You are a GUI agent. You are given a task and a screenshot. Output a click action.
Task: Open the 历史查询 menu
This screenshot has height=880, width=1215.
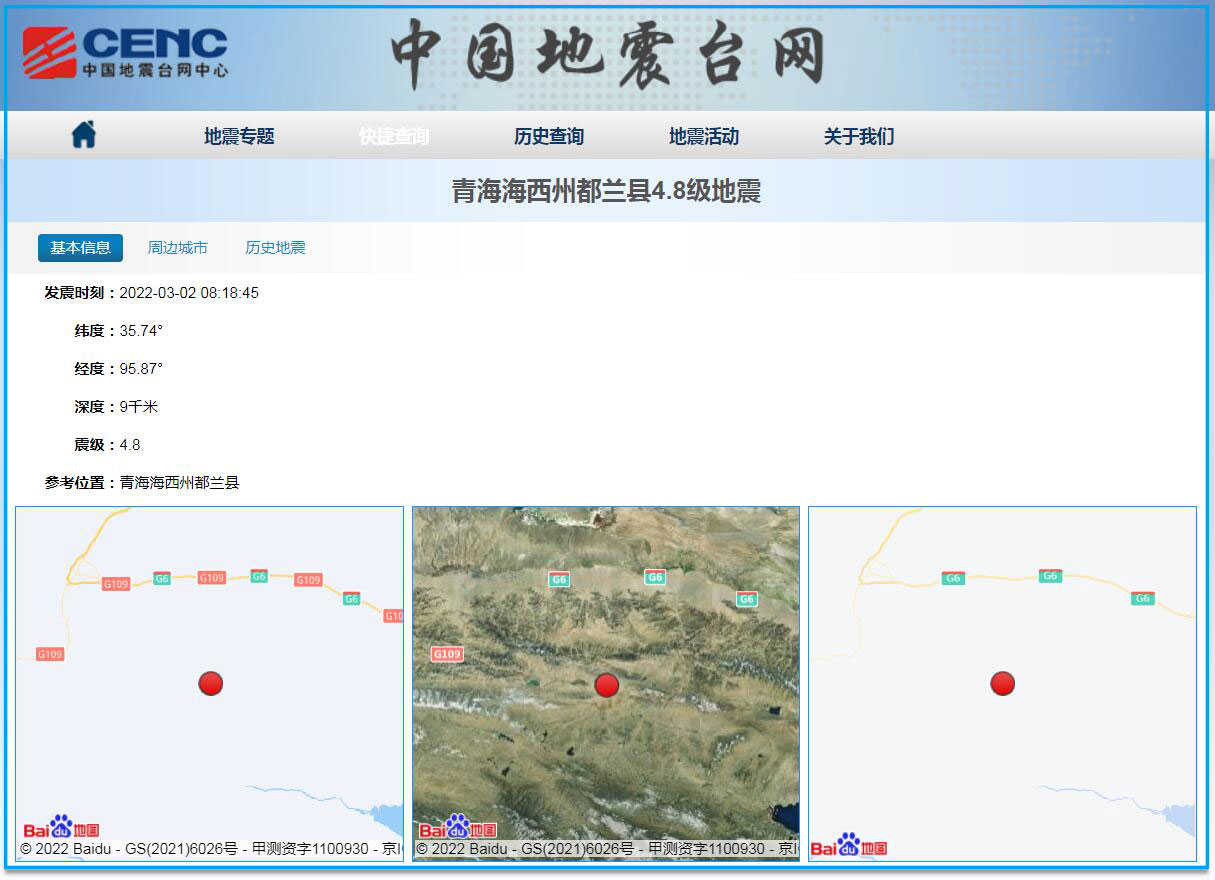tap(549, 137)
